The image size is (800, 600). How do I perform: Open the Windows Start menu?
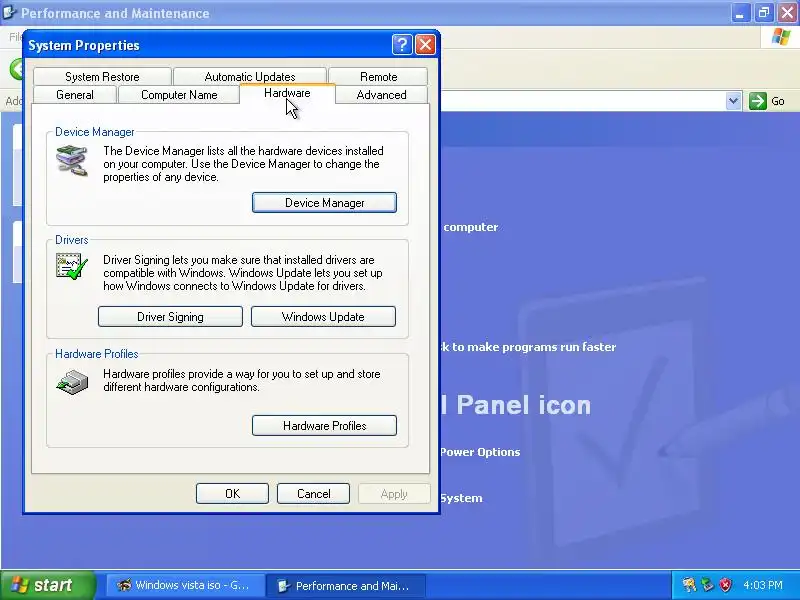47,585
